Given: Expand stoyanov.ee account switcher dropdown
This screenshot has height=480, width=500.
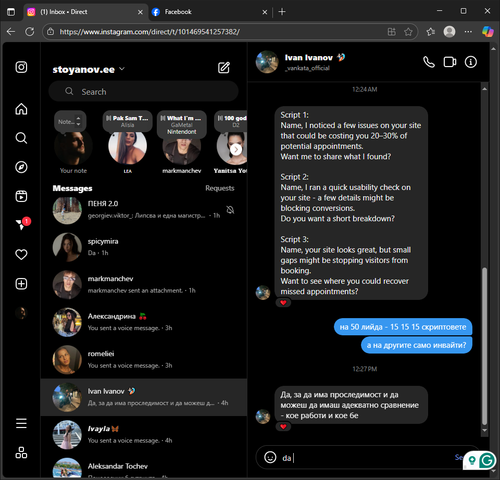Looking at the screenshot, I should pos(122,69).
